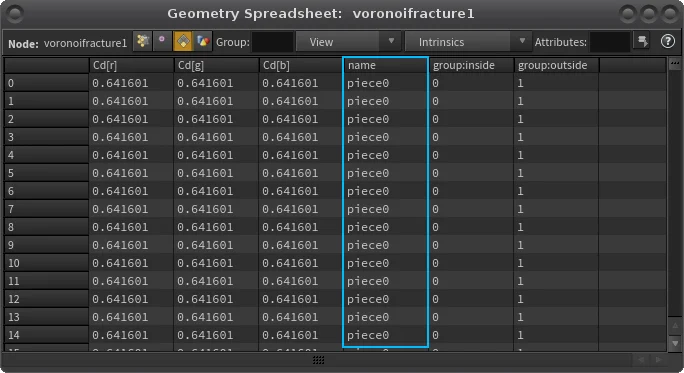Sort by Cd[g] column header
Screen dimensions: 684x373
point(216,65)
